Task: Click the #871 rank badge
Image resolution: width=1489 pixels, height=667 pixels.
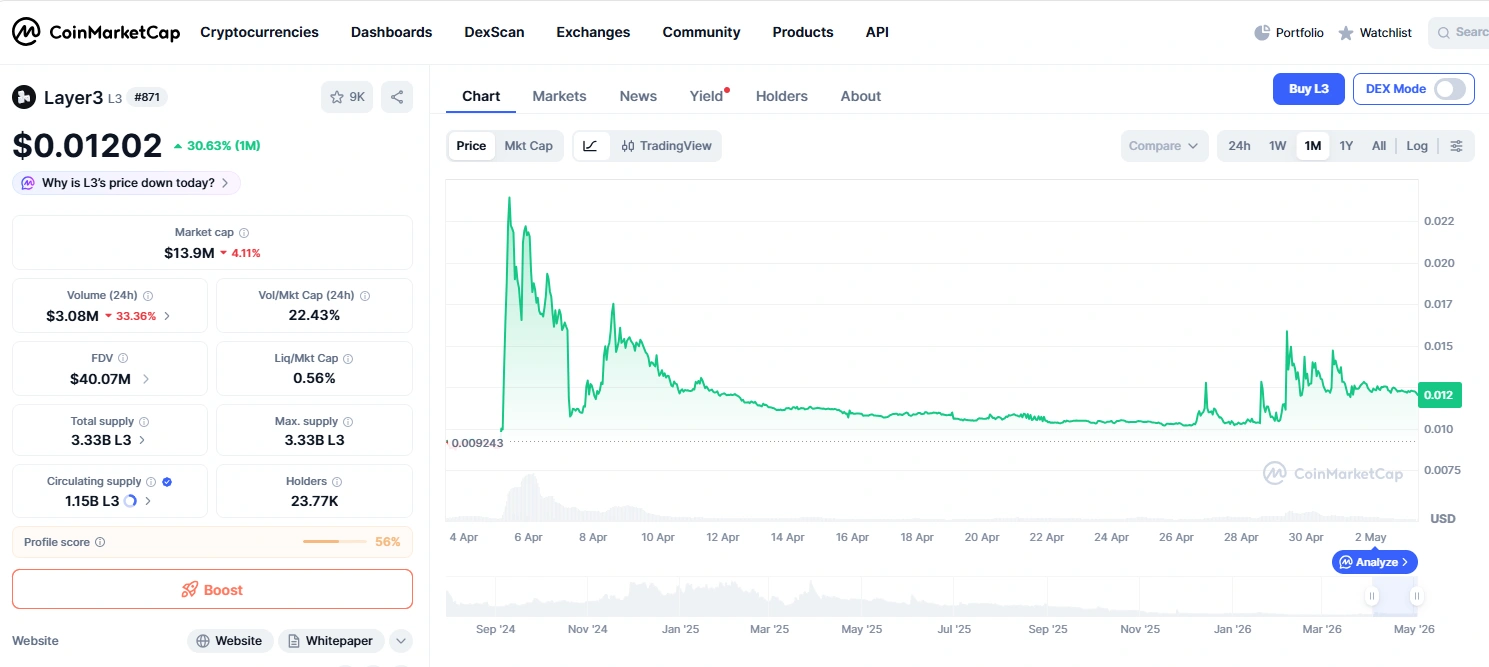Action: (x=148, y=97)
